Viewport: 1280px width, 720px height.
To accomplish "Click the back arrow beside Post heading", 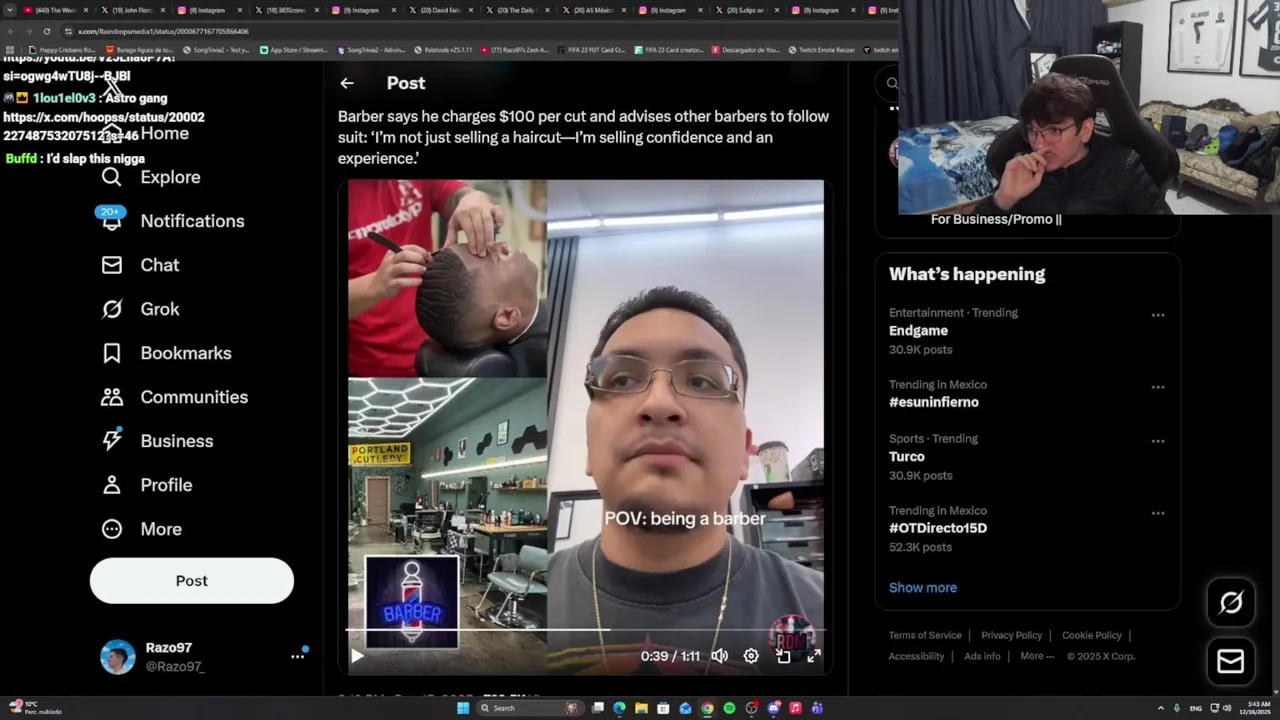I will pos(346,83).
